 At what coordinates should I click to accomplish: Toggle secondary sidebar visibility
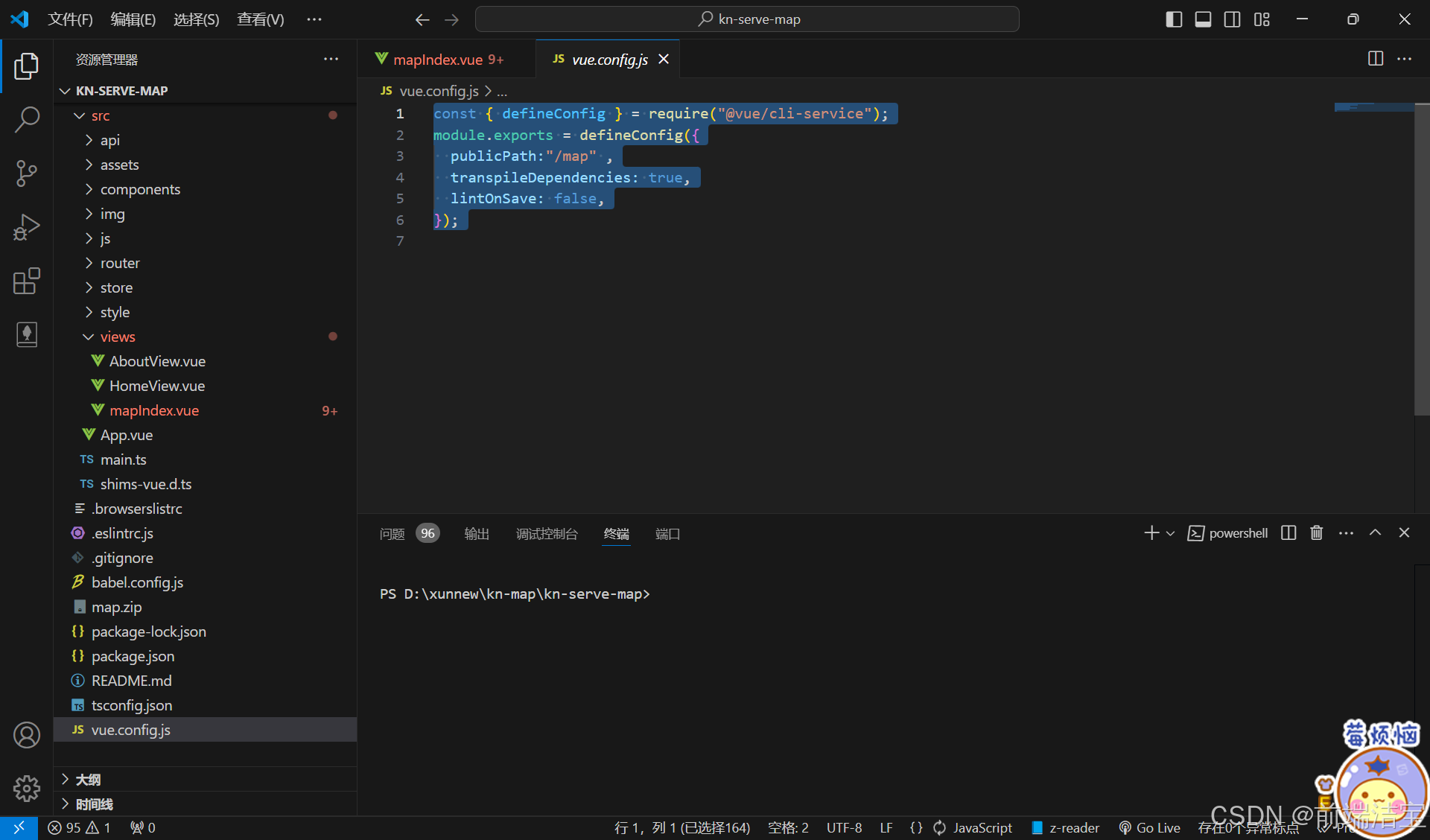click(1232, 19)
